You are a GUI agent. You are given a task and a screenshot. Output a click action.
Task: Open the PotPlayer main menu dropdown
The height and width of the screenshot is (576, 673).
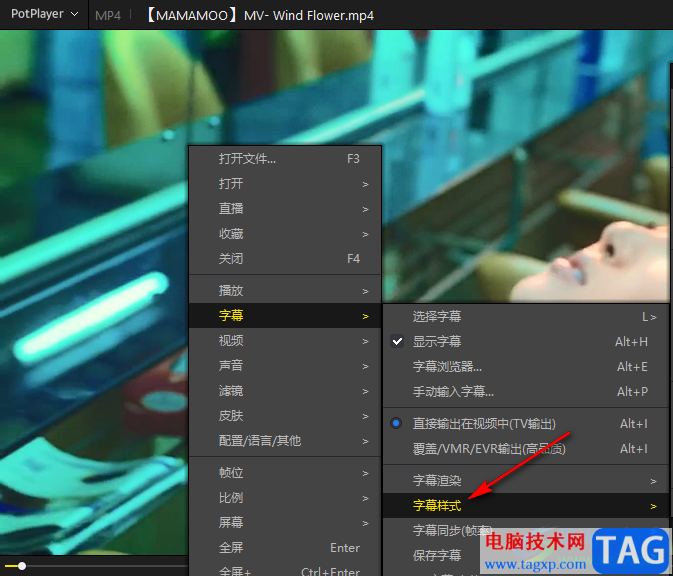click(44, 14)
